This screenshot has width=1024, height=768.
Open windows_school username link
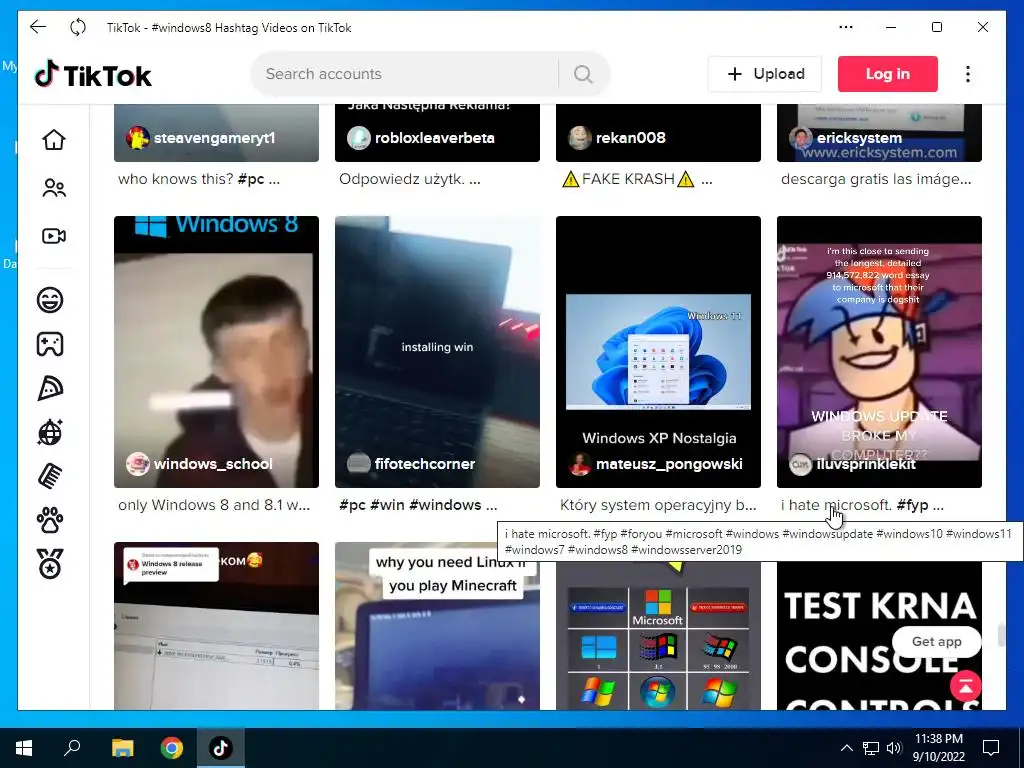(214, 464)
